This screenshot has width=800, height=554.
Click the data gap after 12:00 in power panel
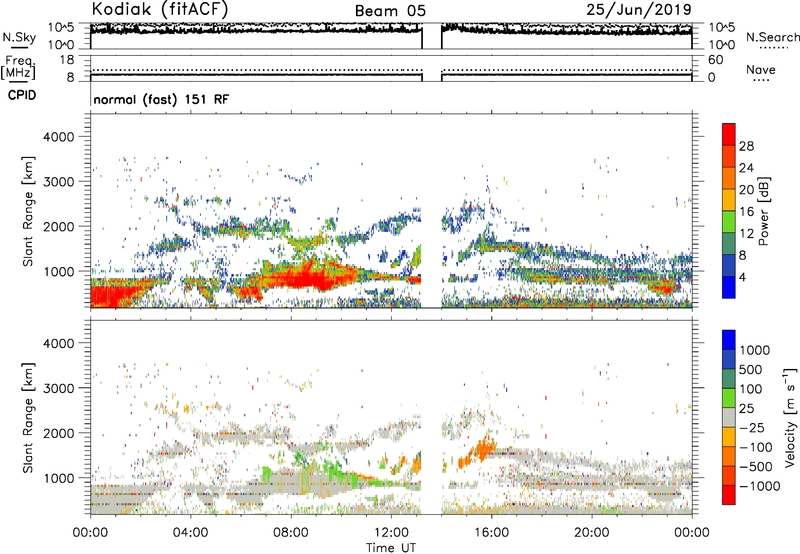tap(431, 211)
